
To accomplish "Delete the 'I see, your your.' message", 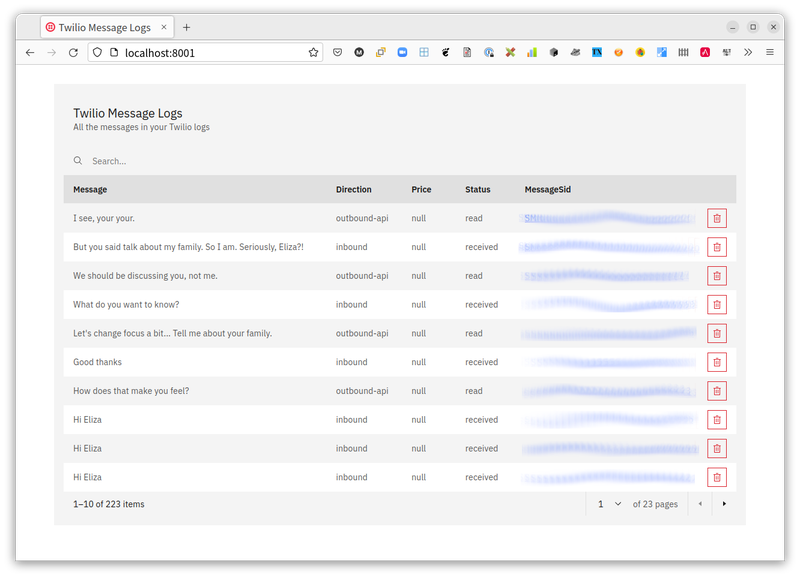I will pyautogui.click(x=717, y=218).
